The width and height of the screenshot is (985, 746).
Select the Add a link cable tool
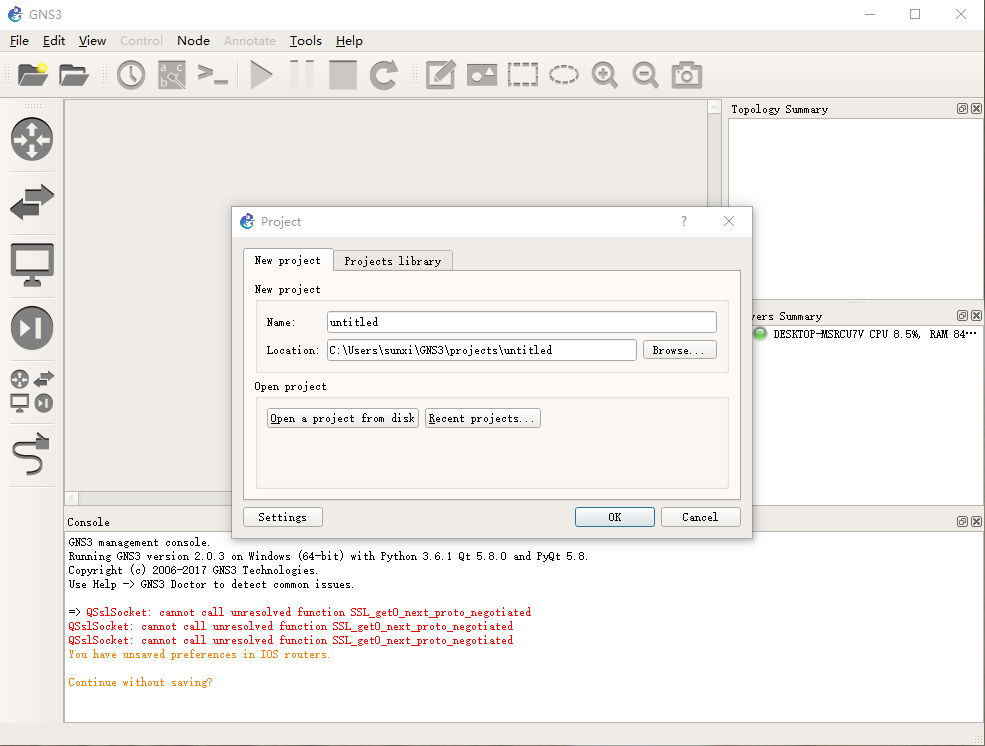tap(31, 453)
